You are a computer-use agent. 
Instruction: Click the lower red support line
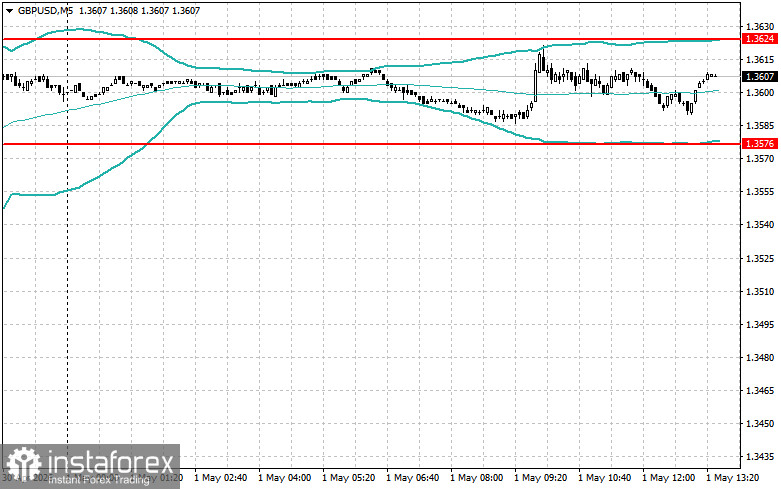point(371,144)
